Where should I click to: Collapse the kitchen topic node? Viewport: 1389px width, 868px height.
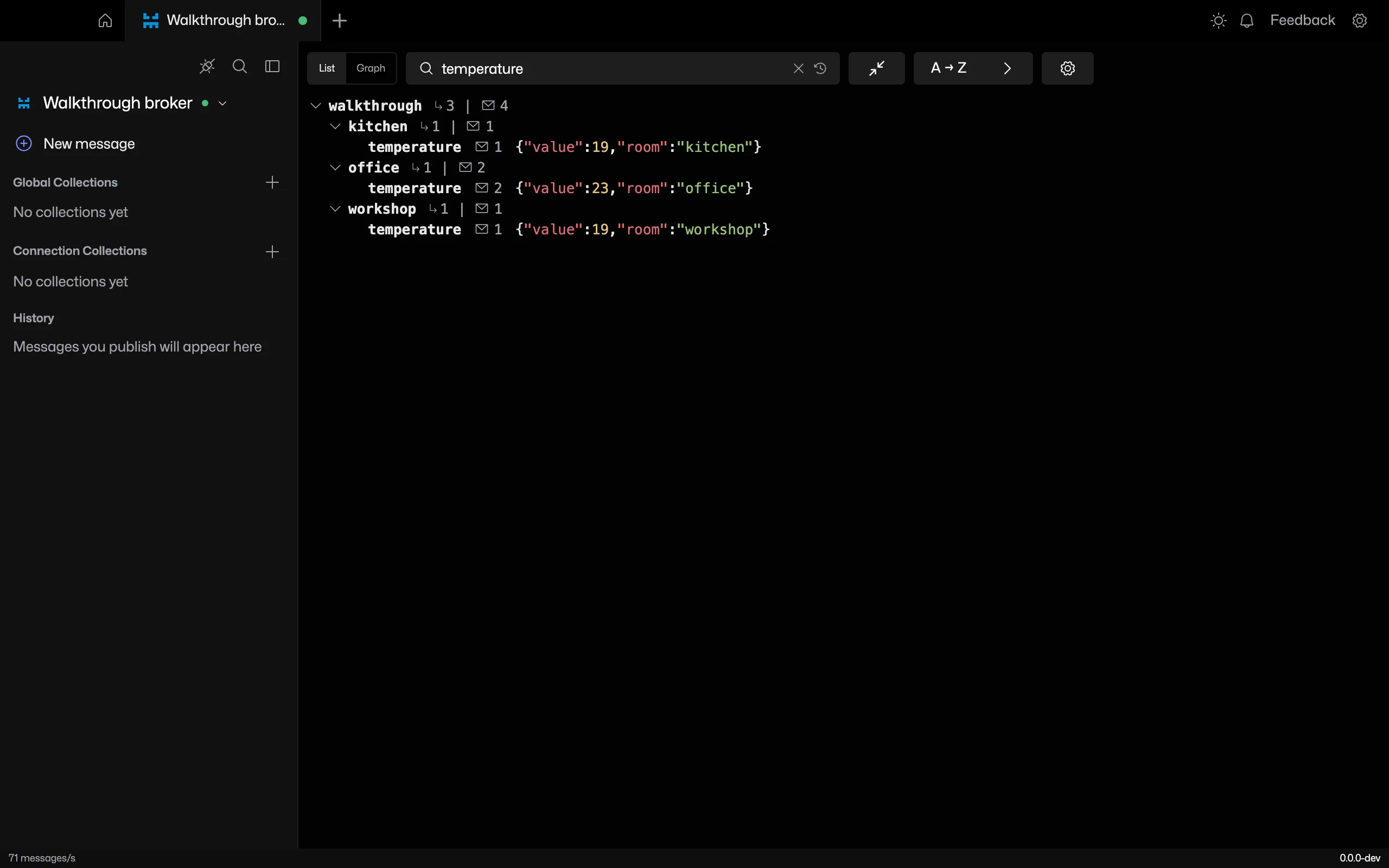click(x=335, y=126)
